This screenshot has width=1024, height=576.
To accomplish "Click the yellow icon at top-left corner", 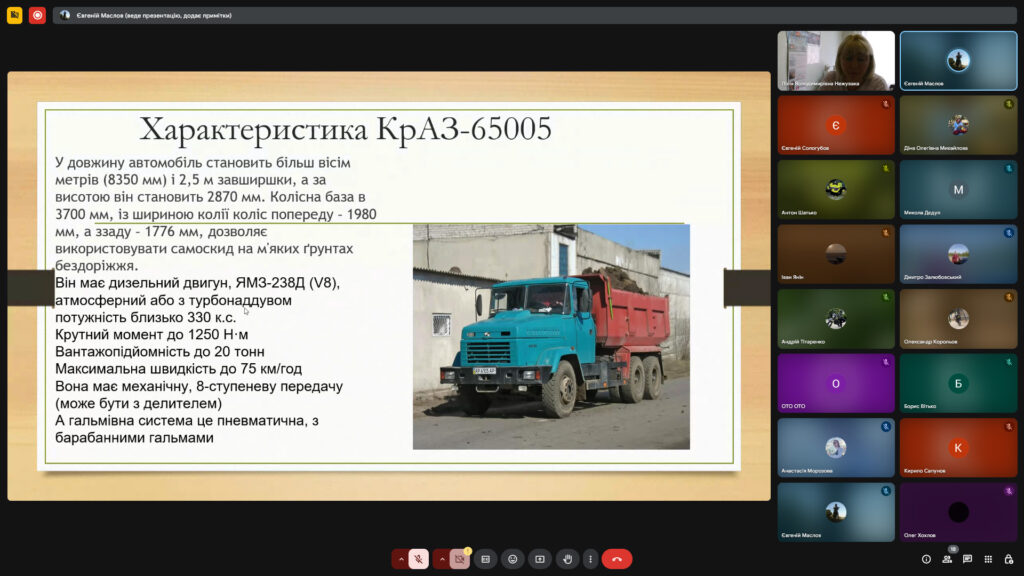I will (14, 14).
